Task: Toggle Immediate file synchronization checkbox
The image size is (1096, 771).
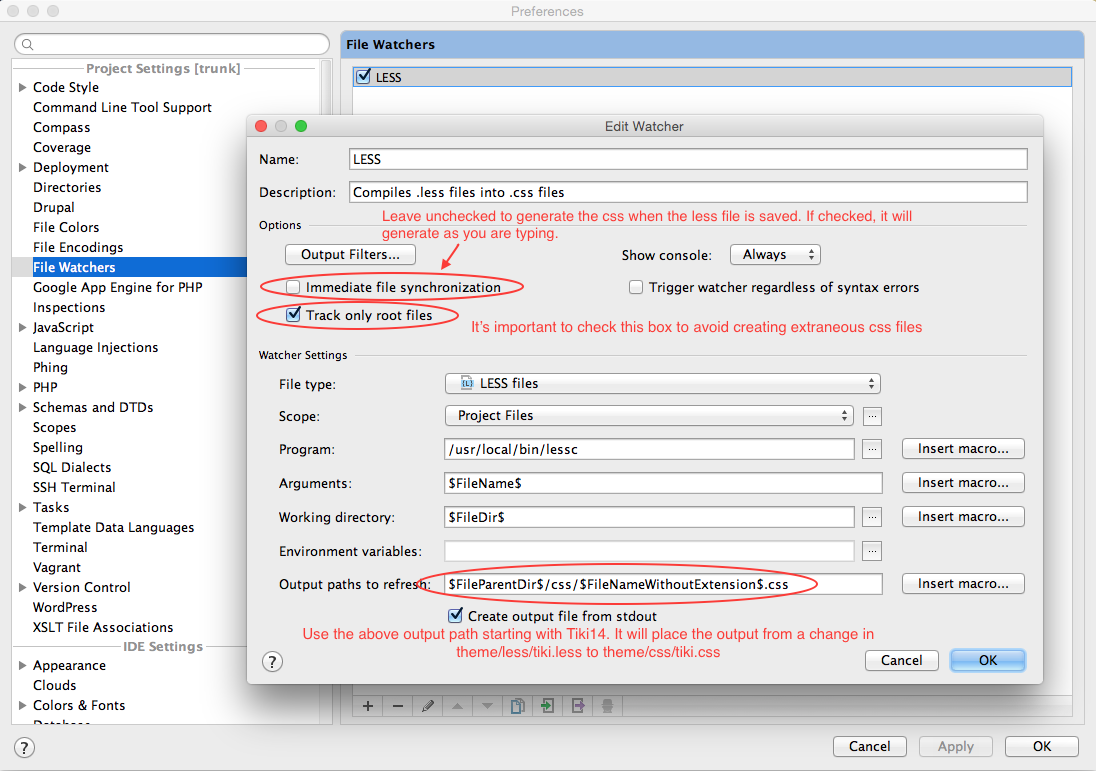Action: [x=293, y=287]
